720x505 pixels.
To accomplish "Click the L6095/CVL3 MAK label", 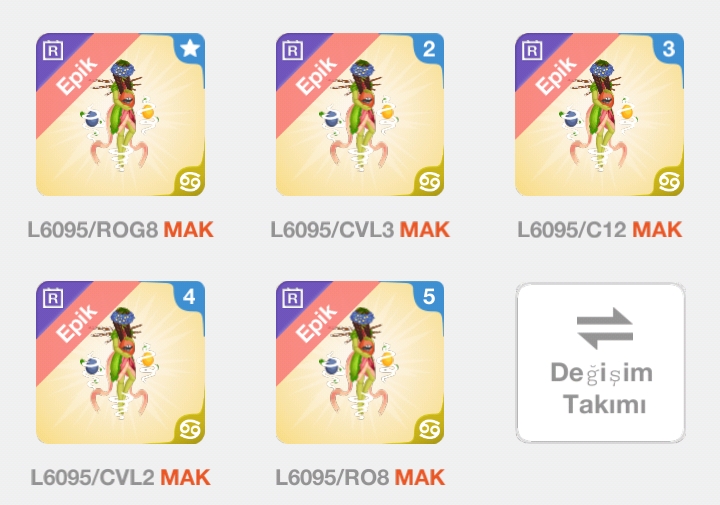I will point(360,230).
